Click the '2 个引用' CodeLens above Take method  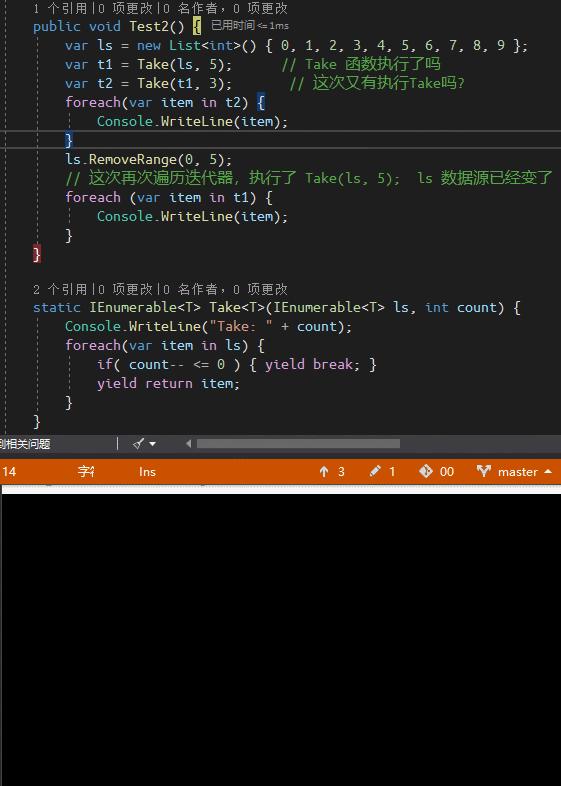point(60,289)
